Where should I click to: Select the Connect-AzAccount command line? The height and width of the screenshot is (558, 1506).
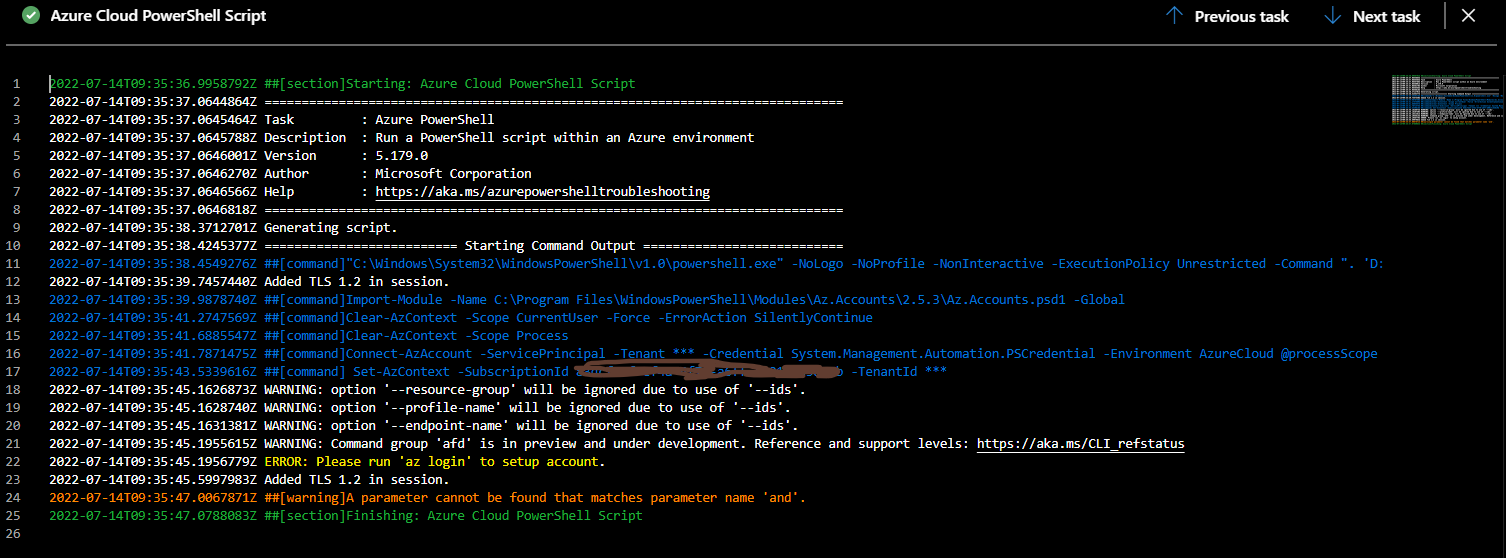click(713, 353)
